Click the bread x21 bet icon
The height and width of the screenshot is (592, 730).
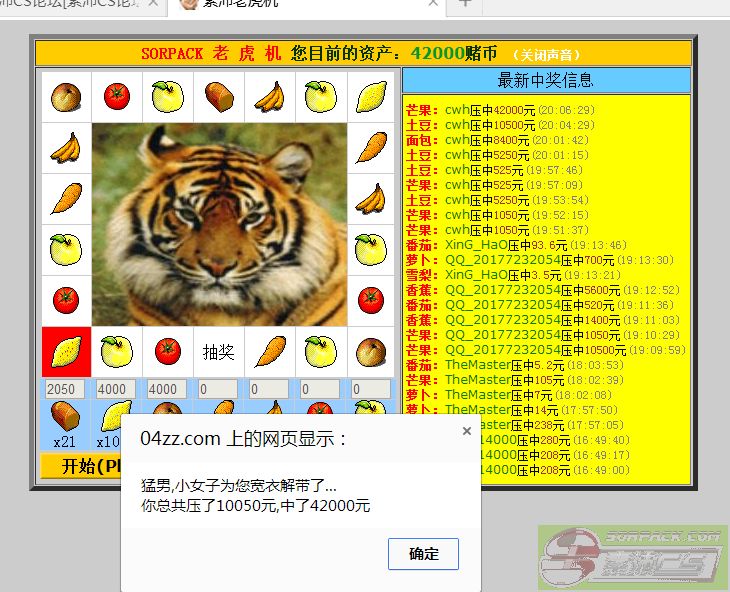pos(65,415)
